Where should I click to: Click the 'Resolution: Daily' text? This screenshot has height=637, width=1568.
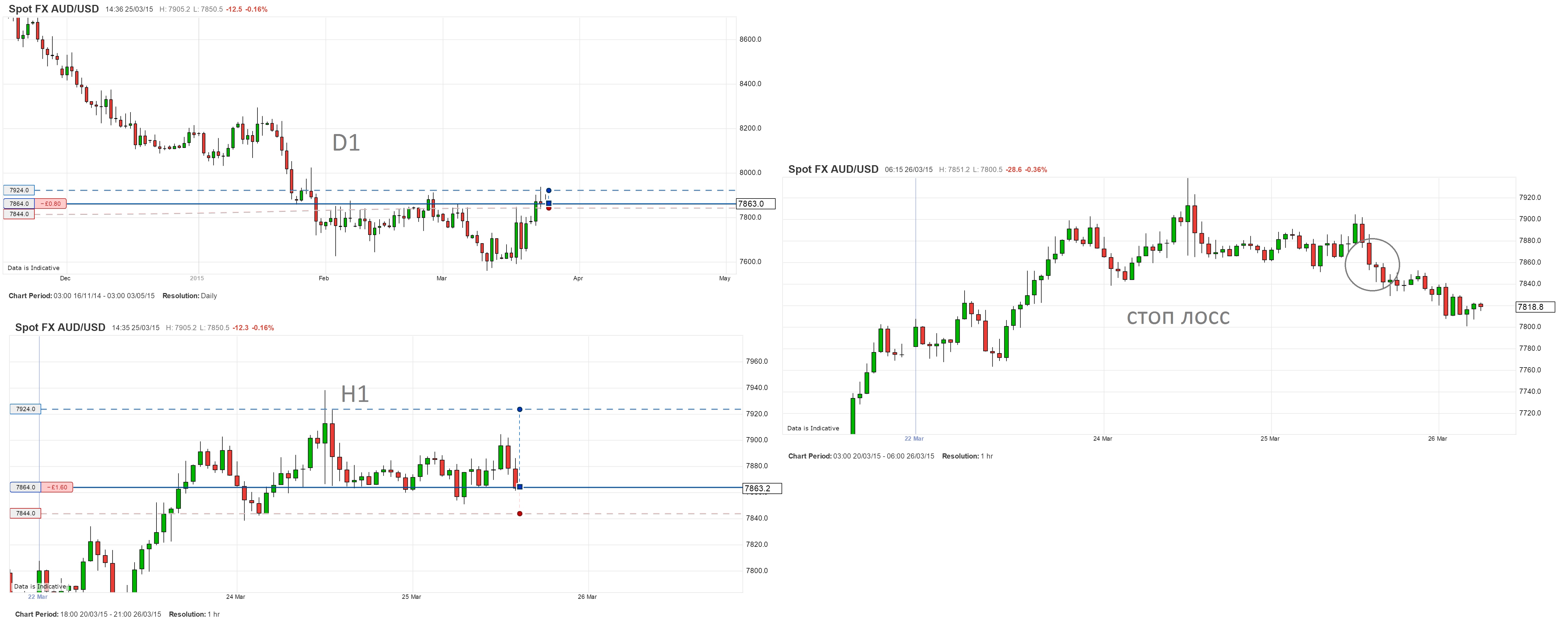click(x=190, y=296)
